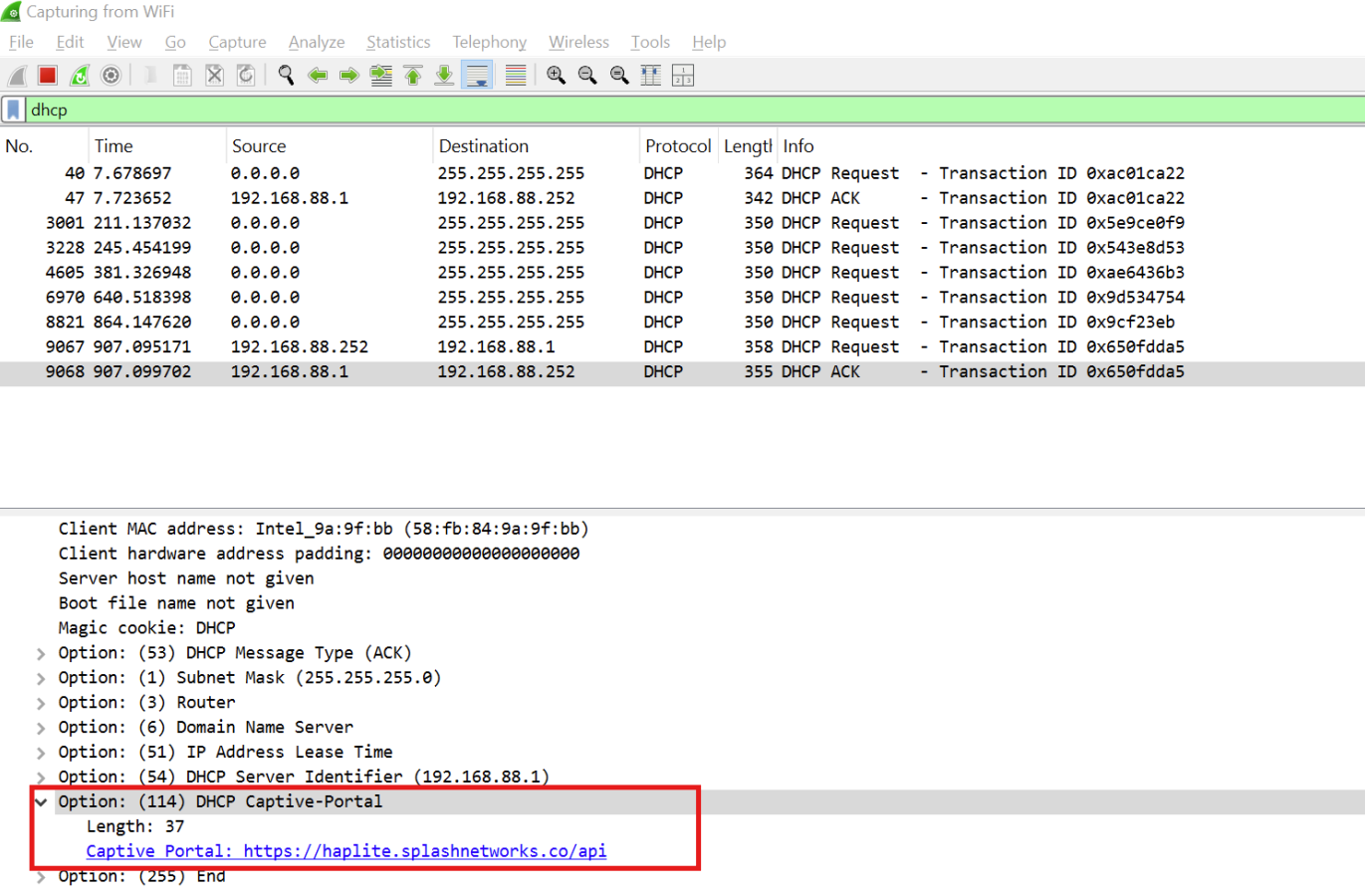This screenshot has width=1365, height=896.
Task: Sort packets by Source column header
Action: [330, 146]
